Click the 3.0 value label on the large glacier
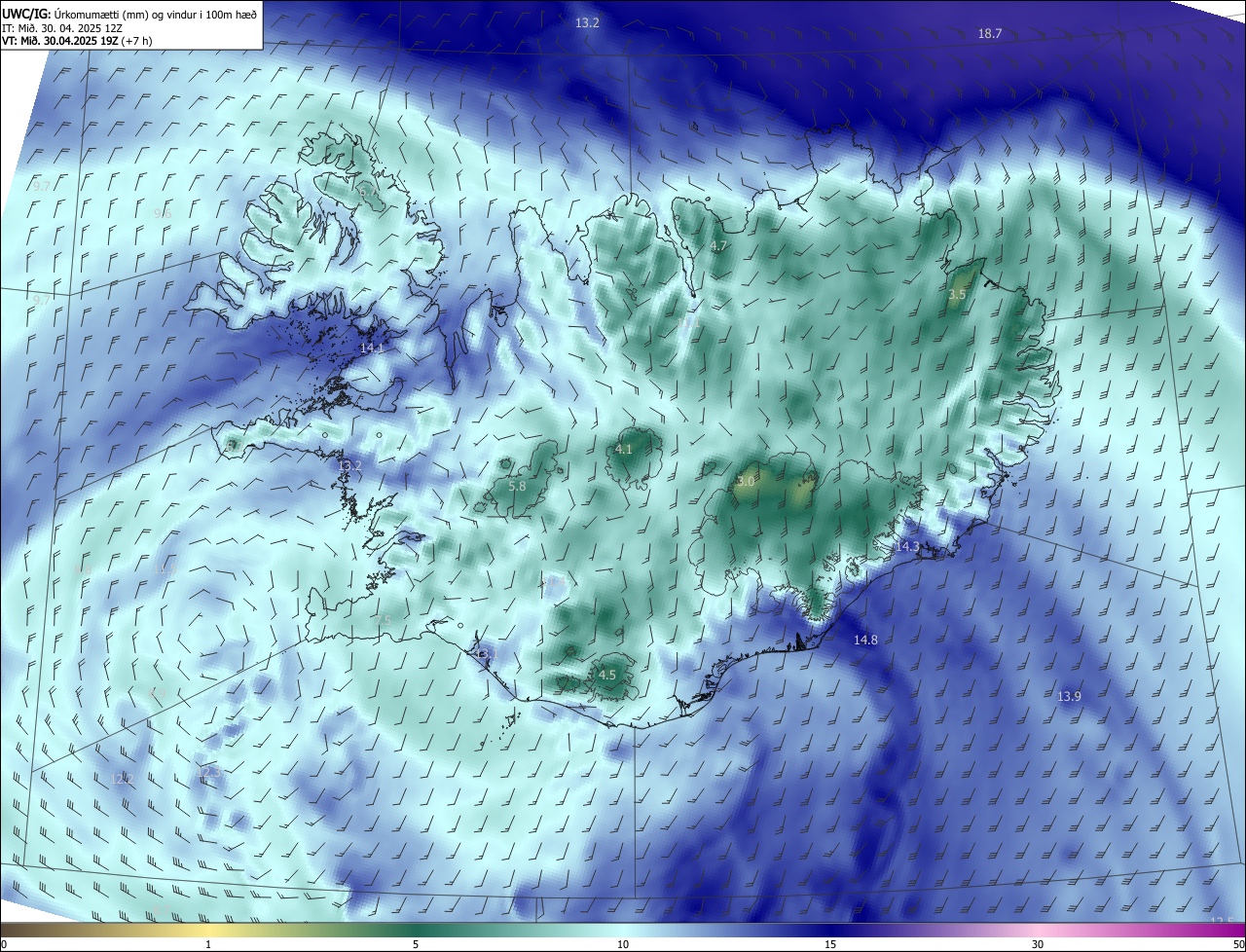The image size is (1246, 952). click(x=746, y=481)
